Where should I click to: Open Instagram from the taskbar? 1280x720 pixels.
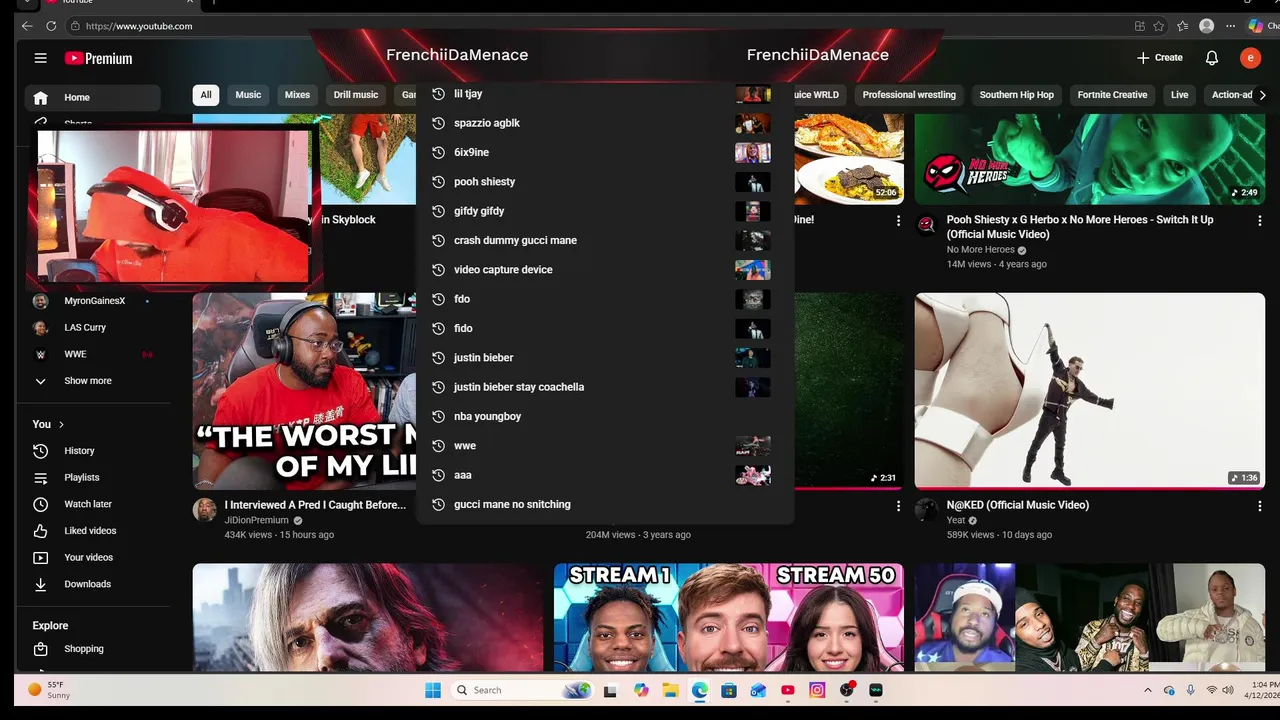(817, 690)
